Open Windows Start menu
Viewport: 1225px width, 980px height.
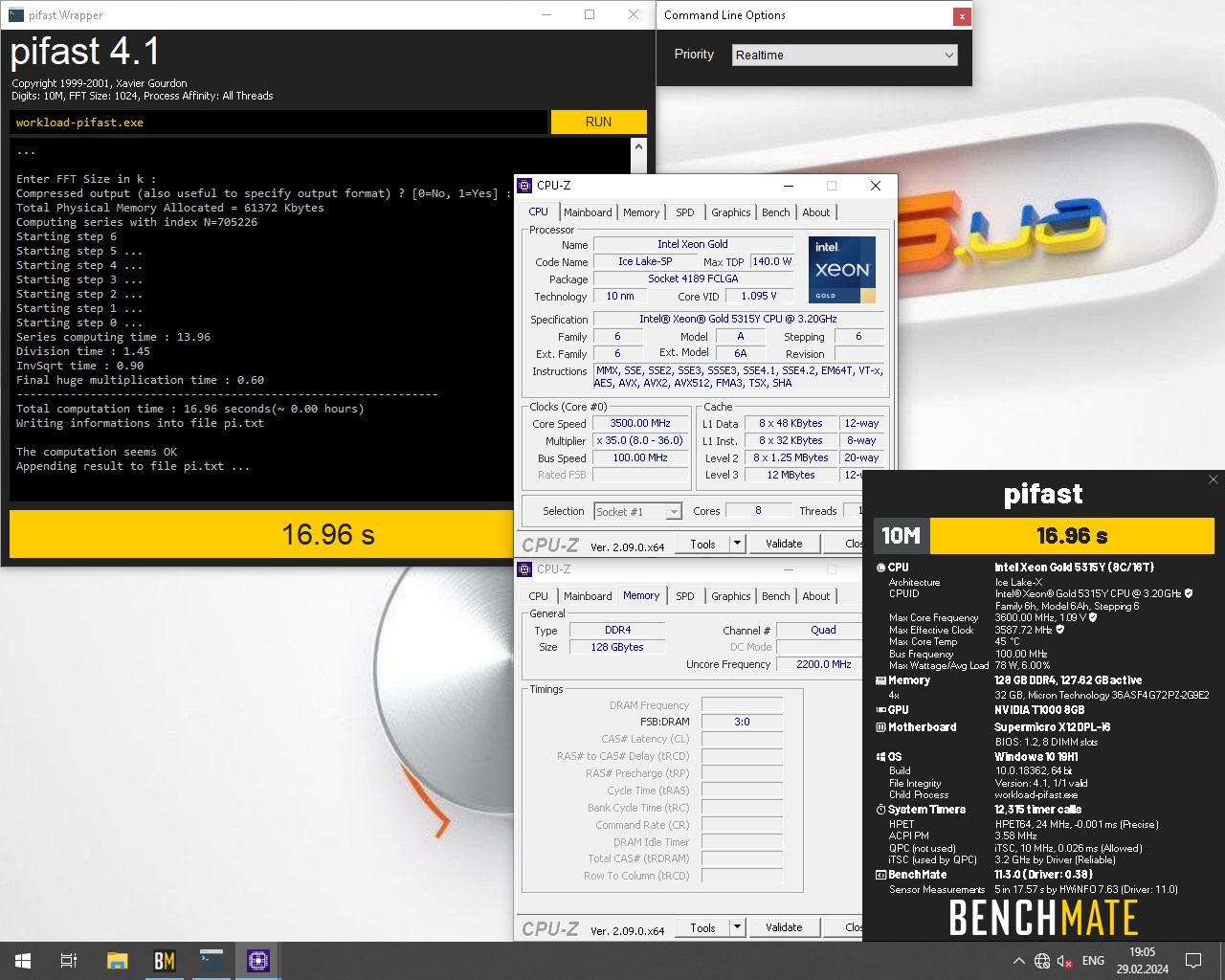[23, 961]
